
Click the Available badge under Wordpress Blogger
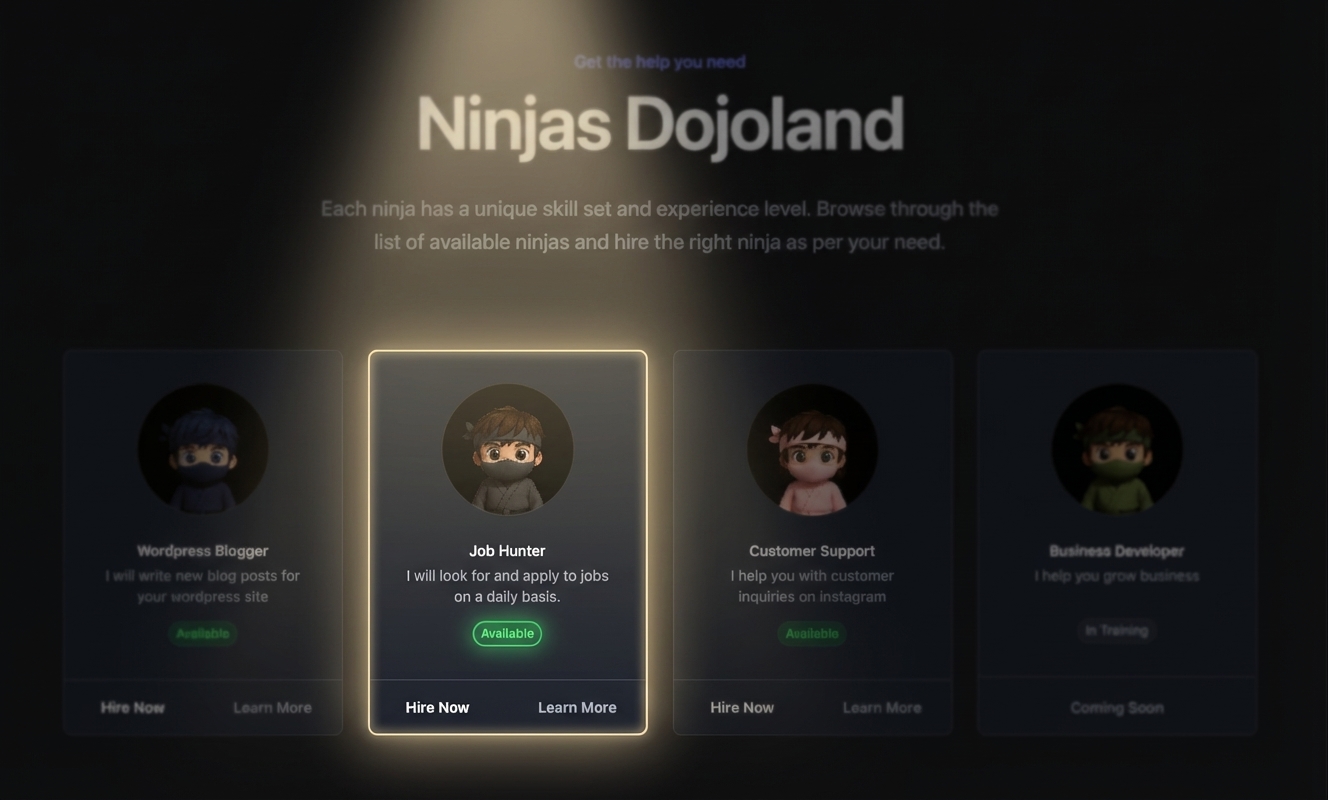[x=203, y=633]
